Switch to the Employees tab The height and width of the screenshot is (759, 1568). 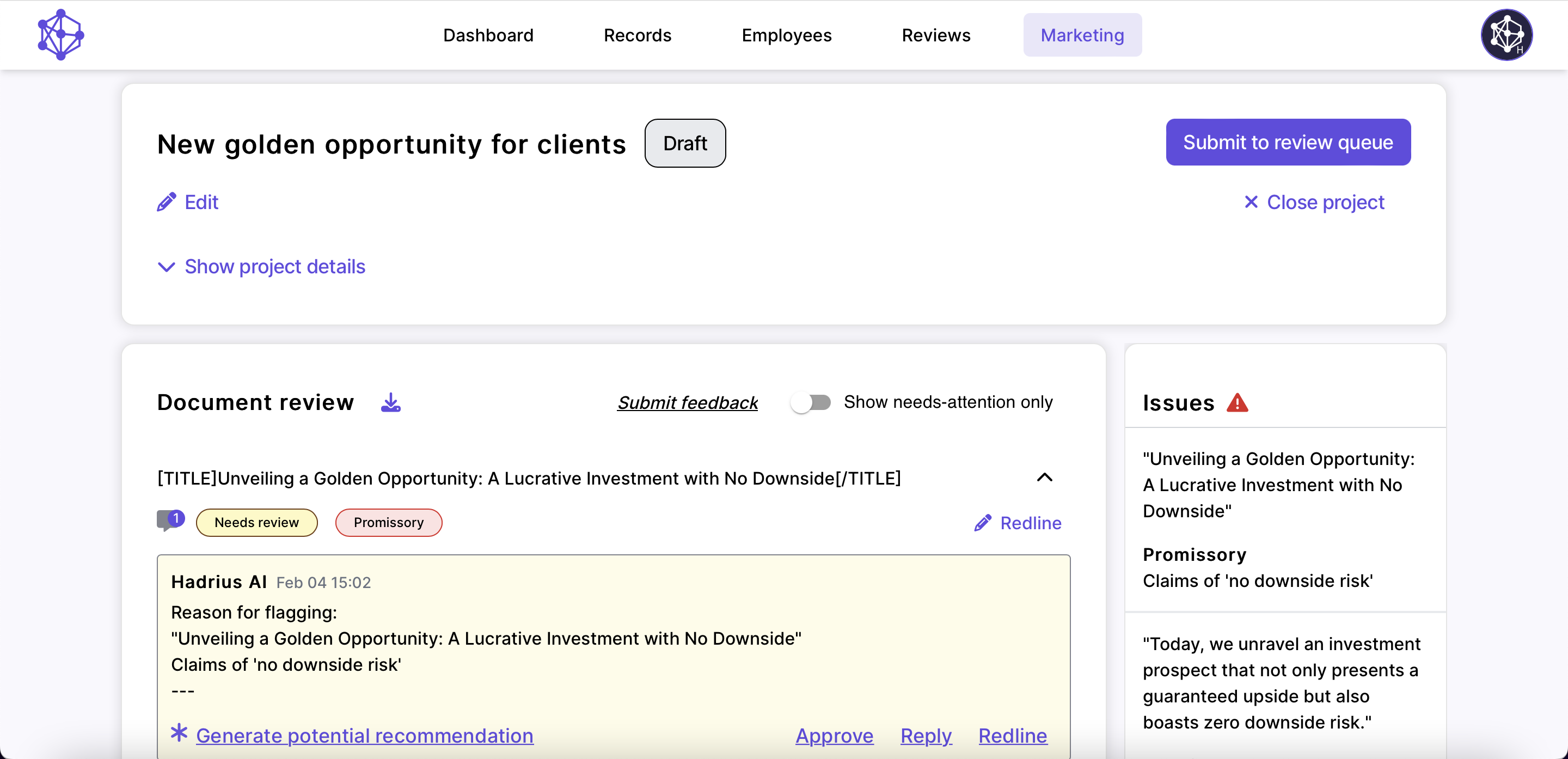tap(786, 35)
